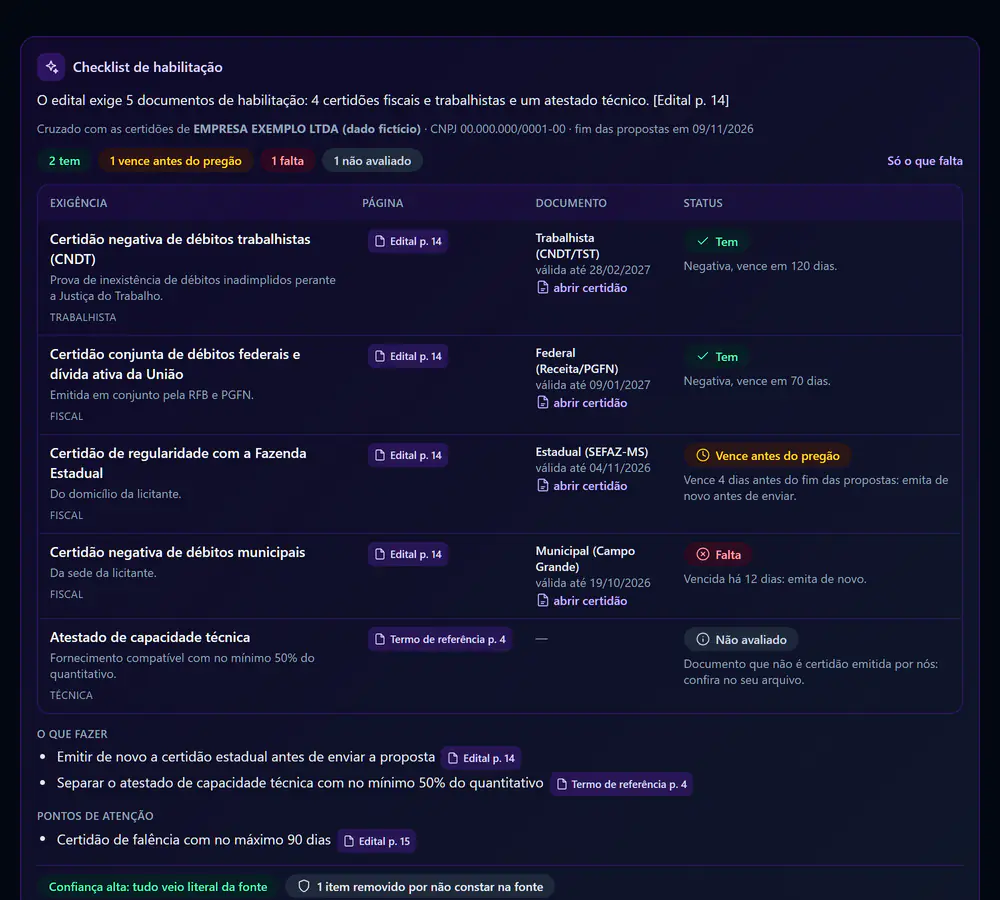Open 'abrir certidão' for Estadual (SEFAZ-MS)
This screenshot has width=1000, height=900.
tap(582, 485)
